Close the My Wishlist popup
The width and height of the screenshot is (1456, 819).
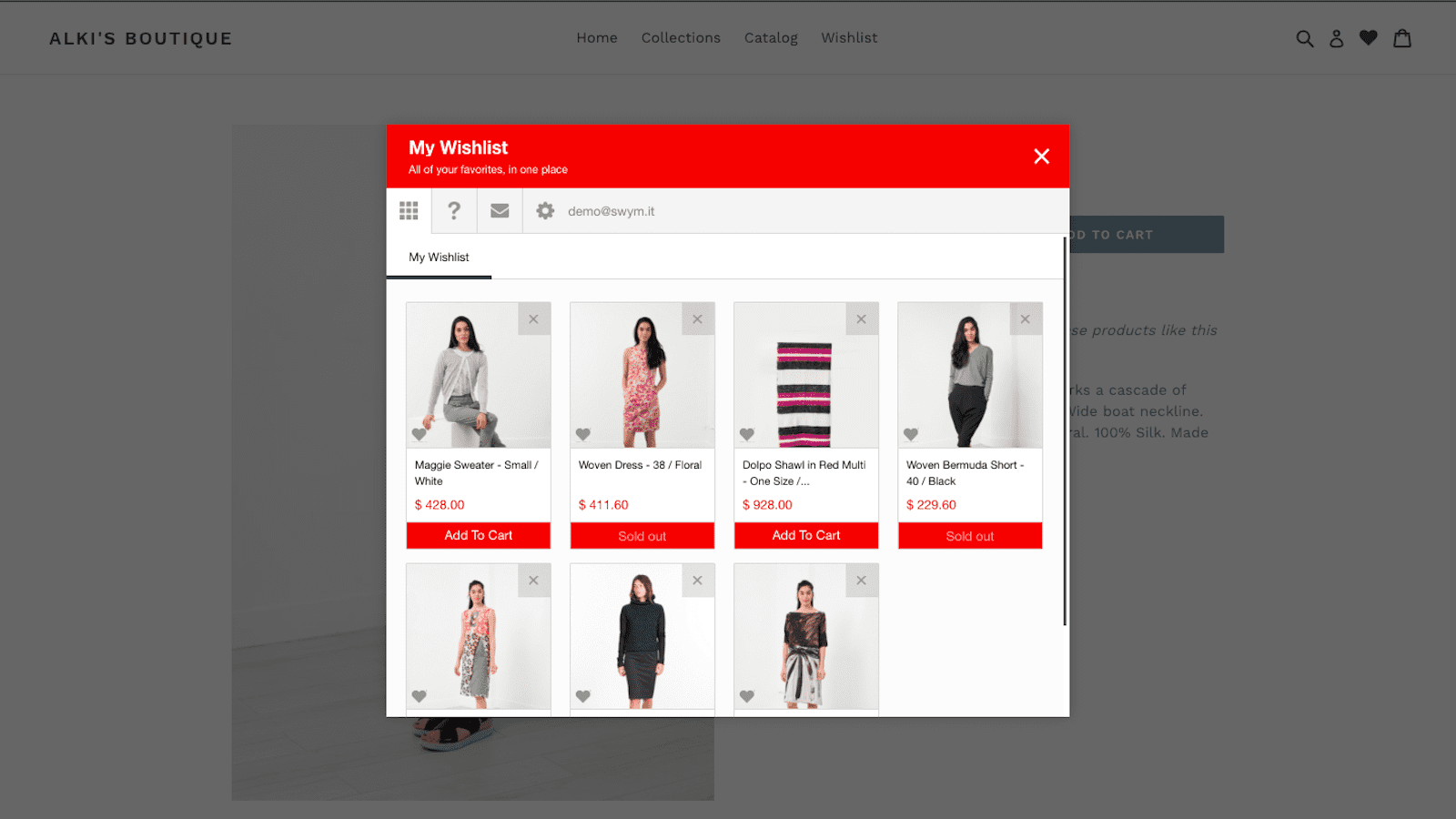[x=1042, y=157]
